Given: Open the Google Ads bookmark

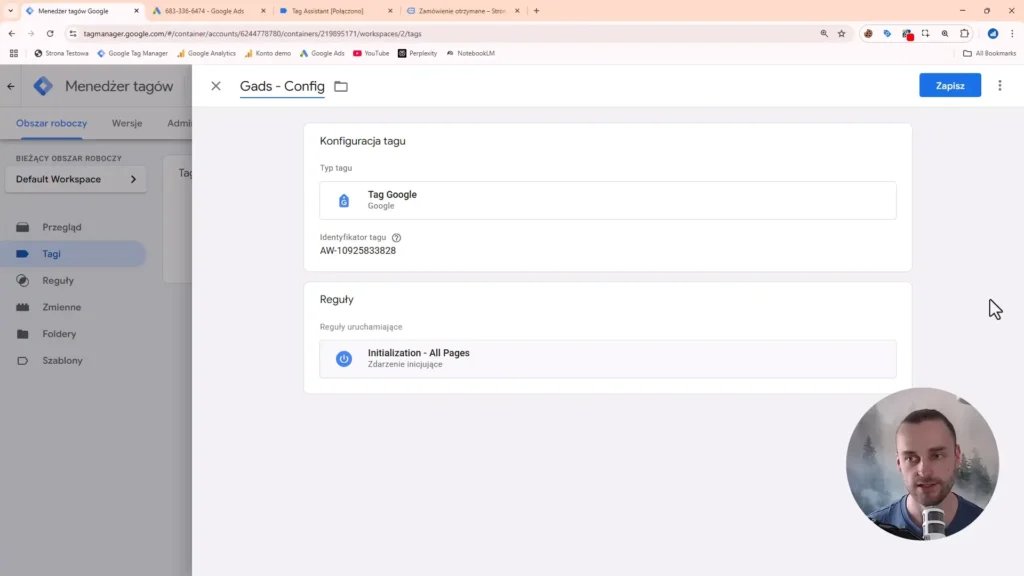Looking at the screenshot, I should click(322, 54).
